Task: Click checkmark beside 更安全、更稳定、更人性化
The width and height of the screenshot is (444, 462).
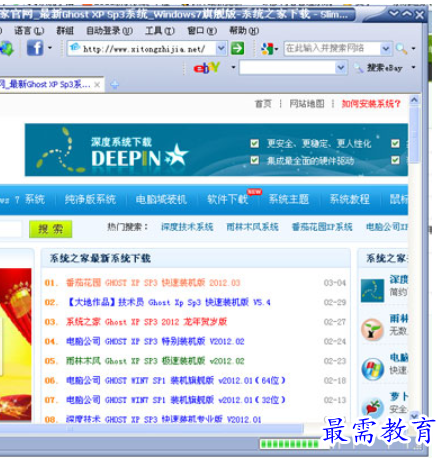Action: coord(255,143)
